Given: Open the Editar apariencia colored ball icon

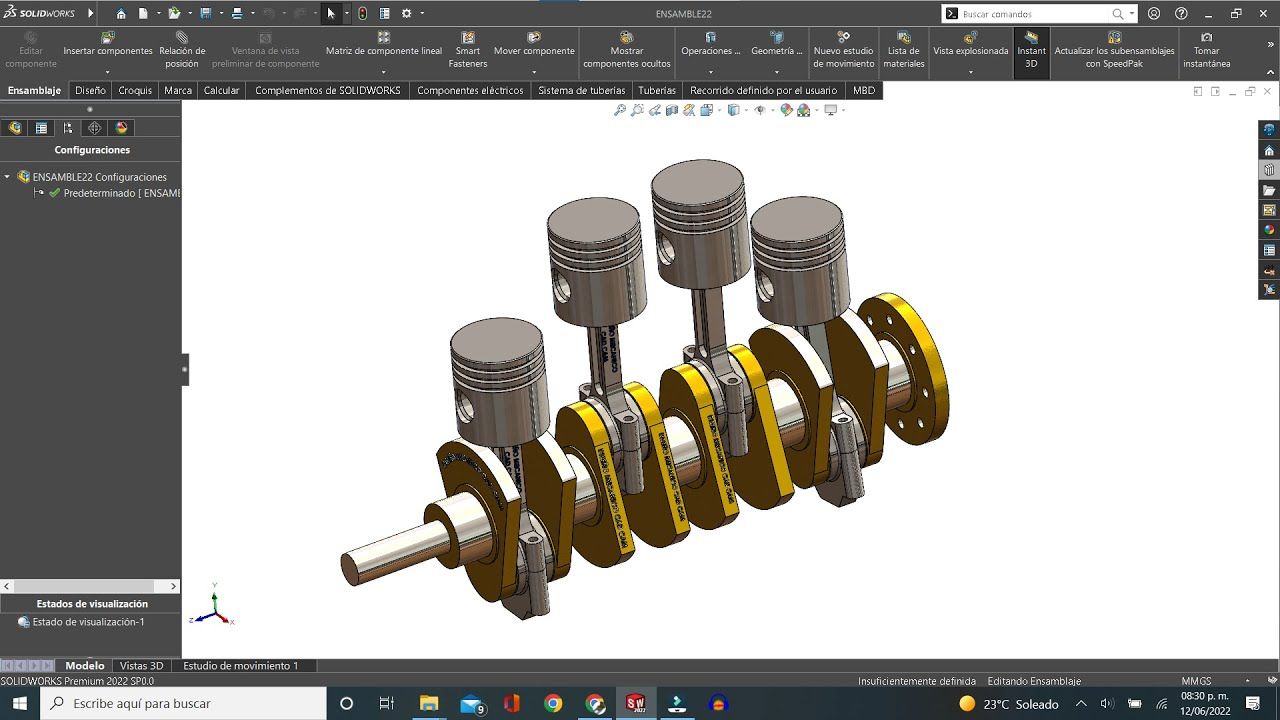Looking at the screenshot, I should click(788, 110).
